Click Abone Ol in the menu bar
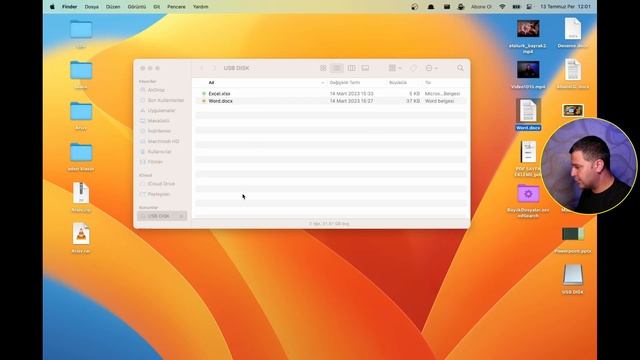Viewport: 640px width, 360px height. [x=481, y=7]
